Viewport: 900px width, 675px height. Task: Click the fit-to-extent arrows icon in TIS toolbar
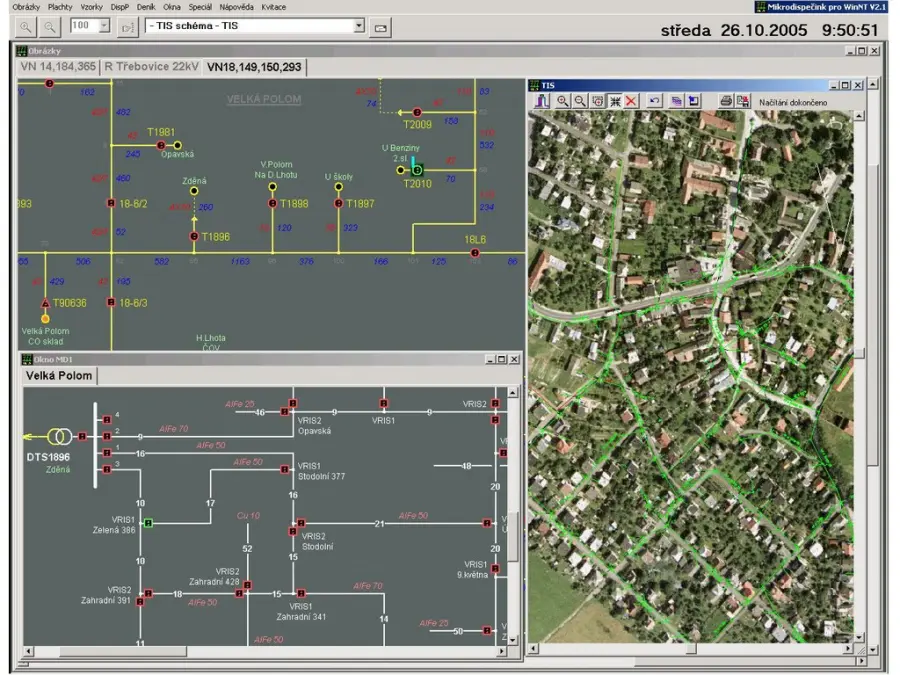point(614,101)
